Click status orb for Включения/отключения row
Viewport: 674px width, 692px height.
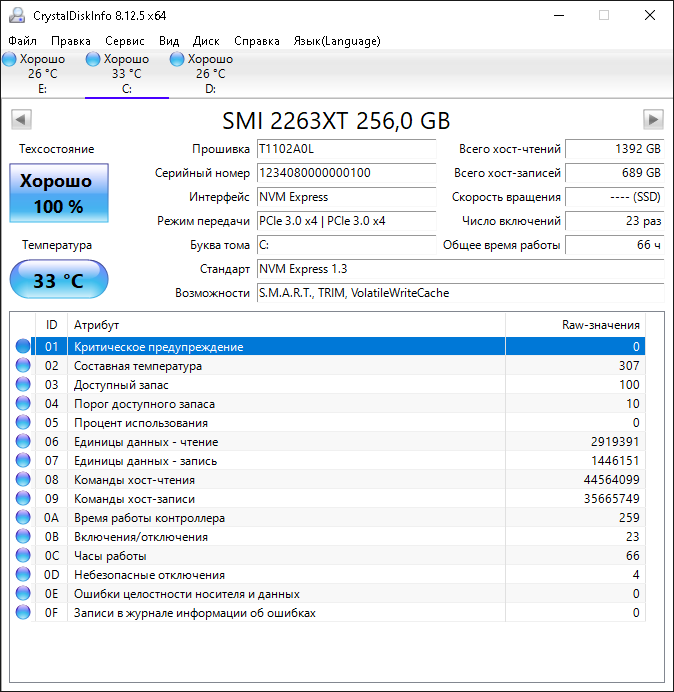[23, 536]
